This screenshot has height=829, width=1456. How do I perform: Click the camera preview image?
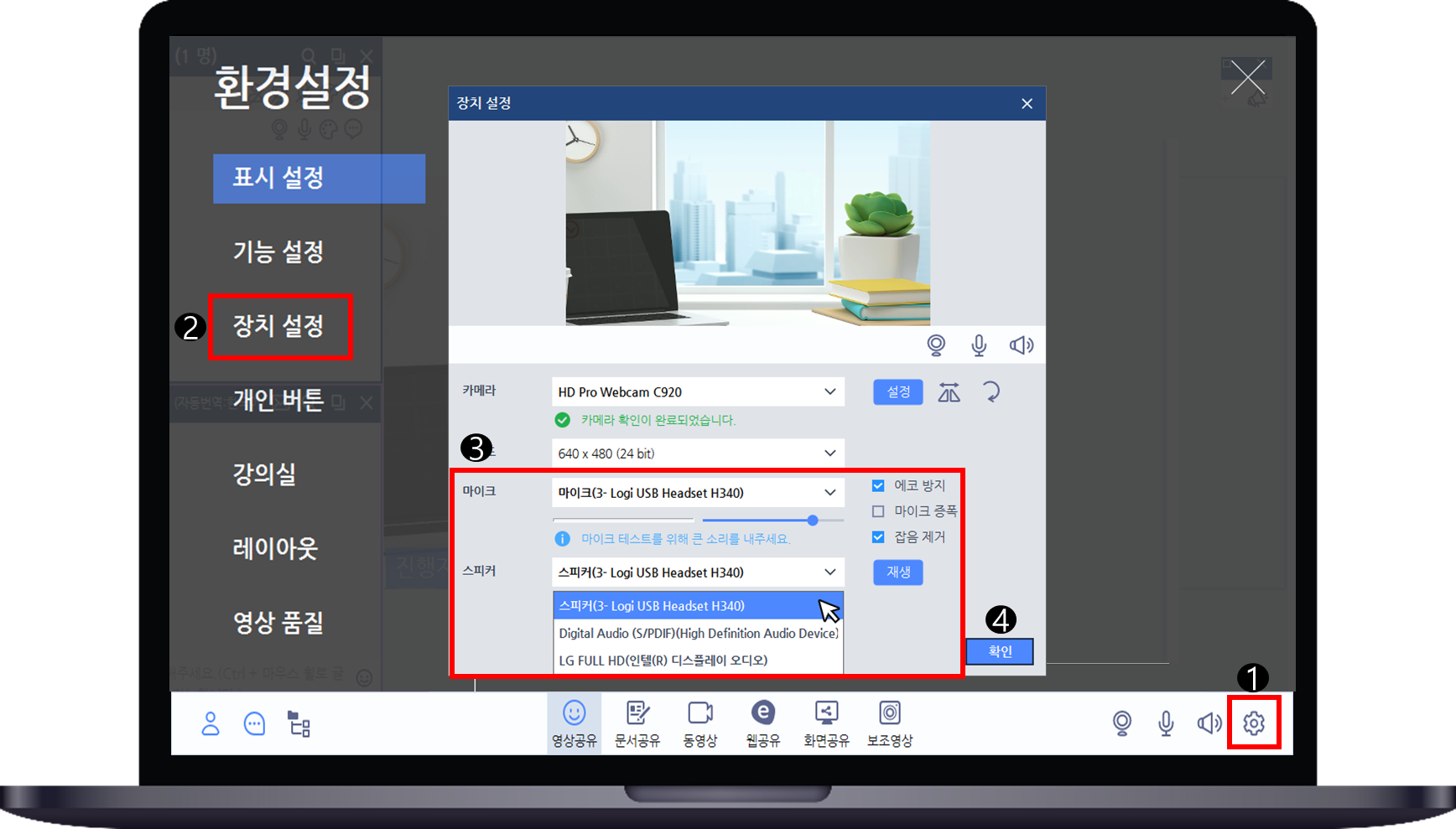click(747, 223)
